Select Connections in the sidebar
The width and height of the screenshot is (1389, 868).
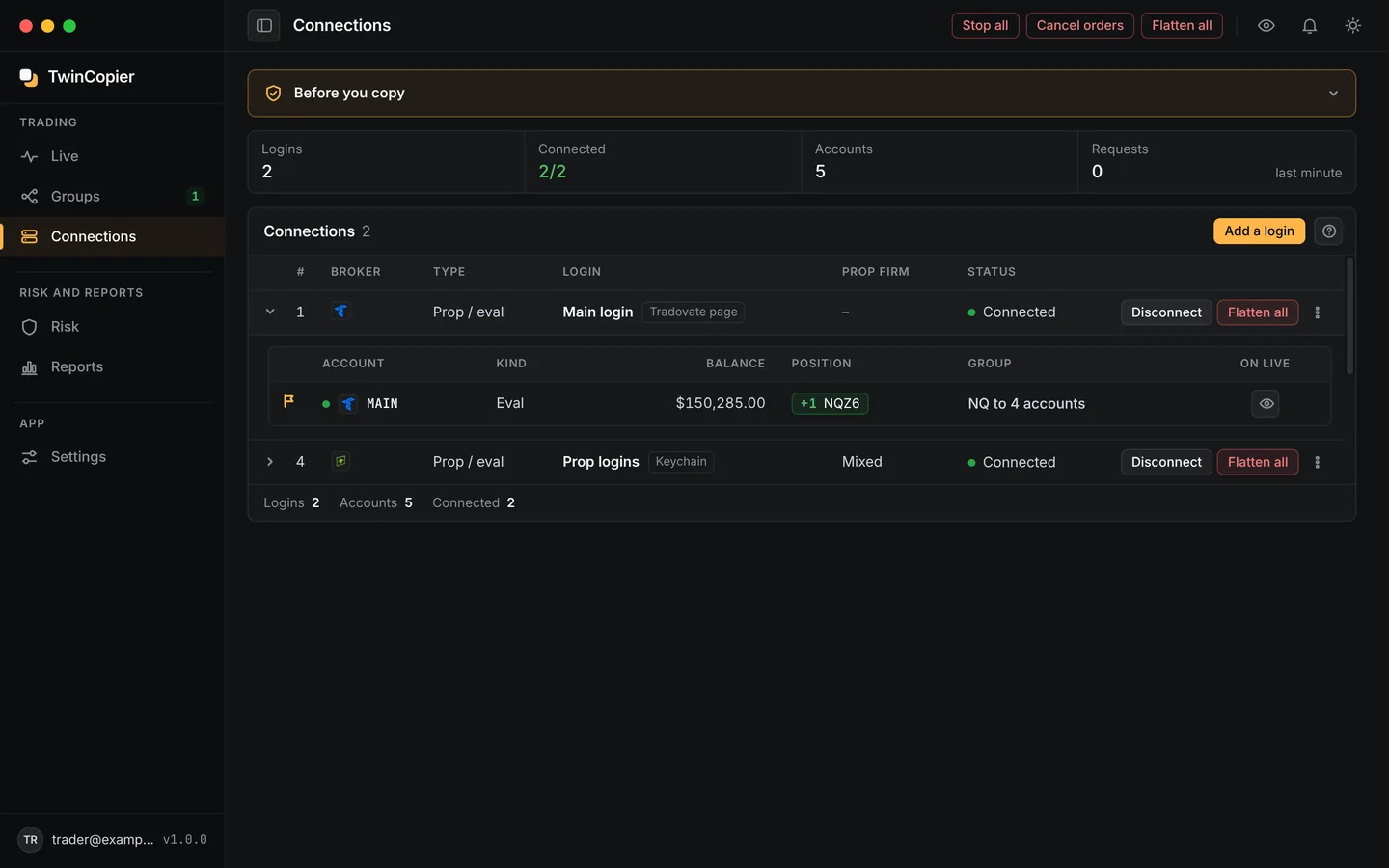[113, 236]
